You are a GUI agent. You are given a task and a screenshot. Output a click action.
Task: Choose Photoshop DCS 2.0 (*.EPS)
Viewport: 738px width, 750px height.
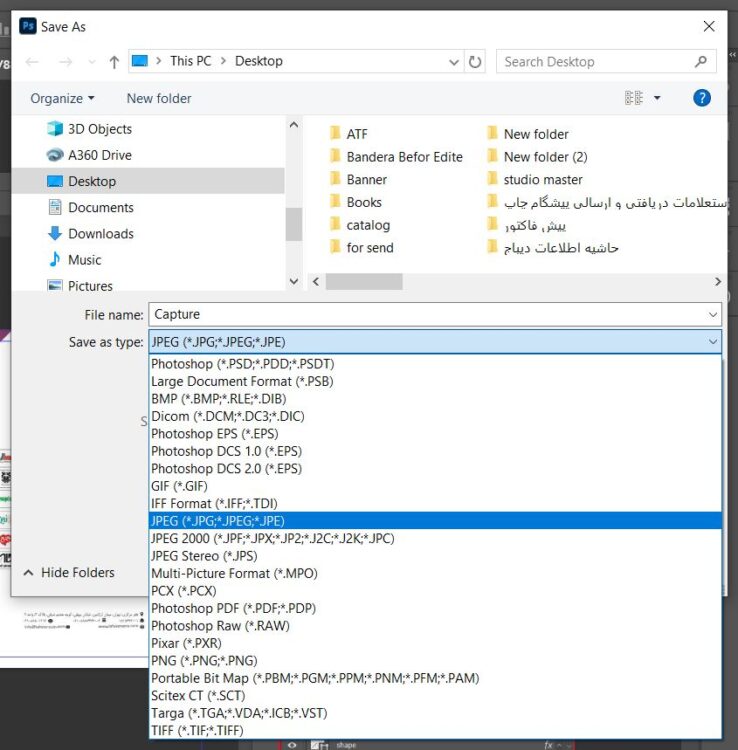[435, 469]
